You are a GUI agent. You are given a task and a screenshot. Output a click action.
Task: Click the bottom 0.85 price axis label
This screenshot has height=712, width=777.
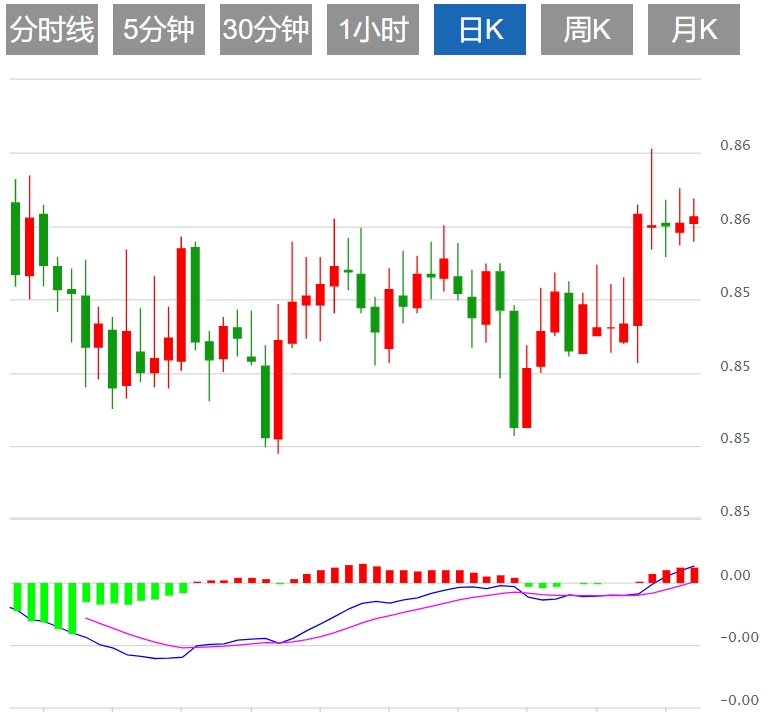735,511
